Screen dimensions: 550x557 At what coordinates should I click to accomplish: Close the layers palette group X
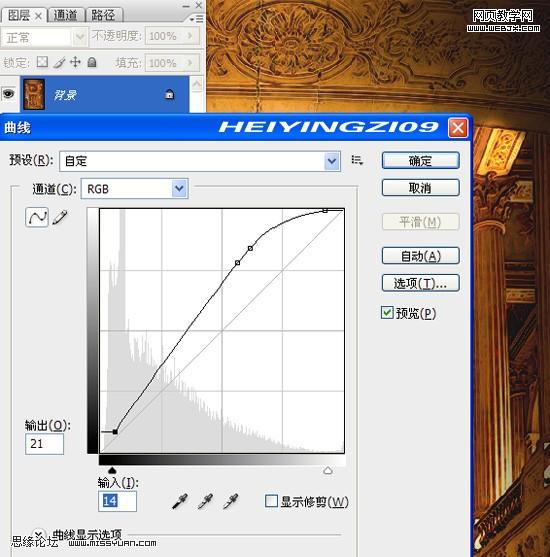click(199, 5)
